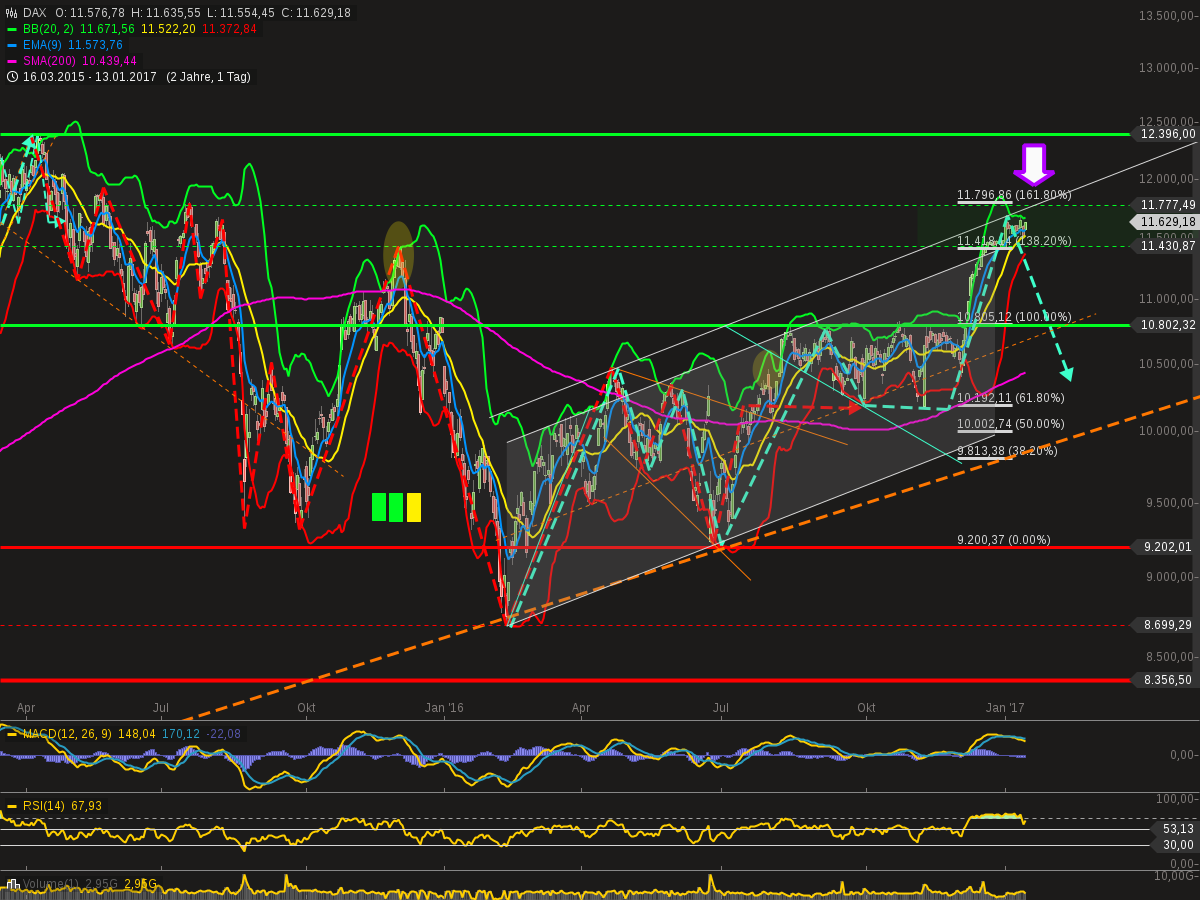Screen dimensions: 1200x900
Task: Click the date range 16.03.2015 - 13.01.2017
Action: click(90, 77)
